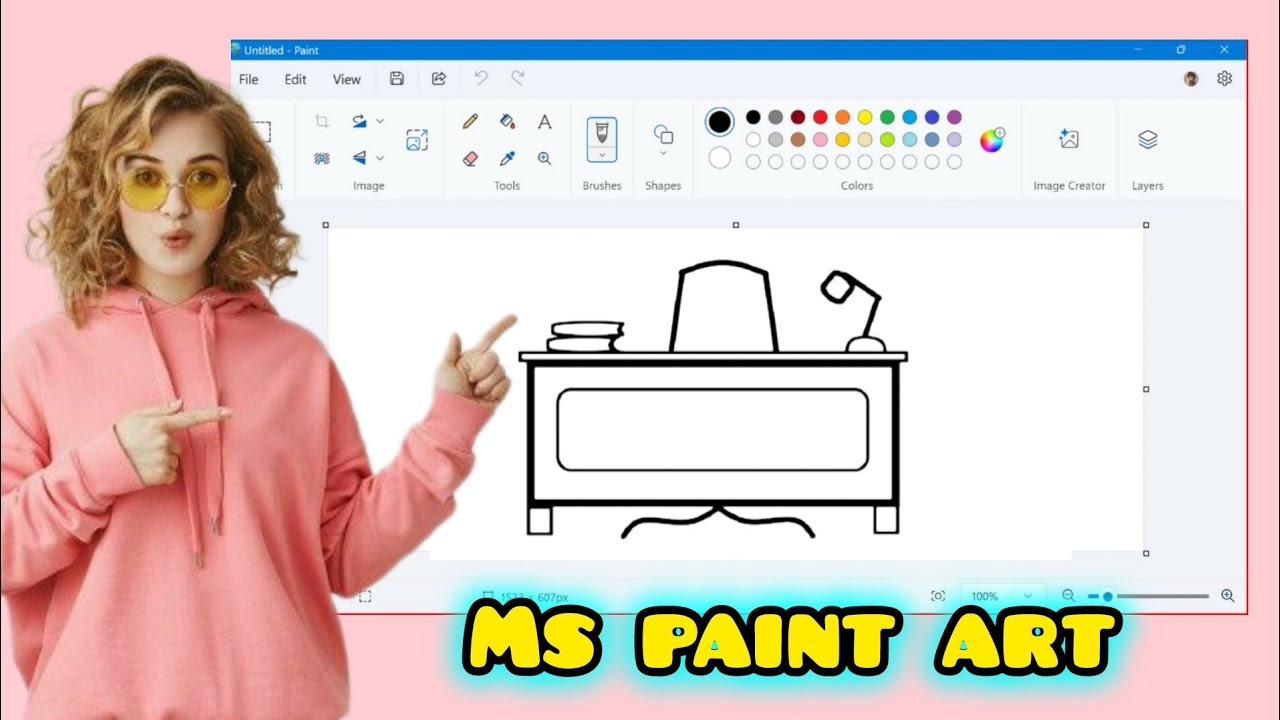Click the Redo arrow
This screenshot has height=720, width=1280.
(x=518, y=78)
